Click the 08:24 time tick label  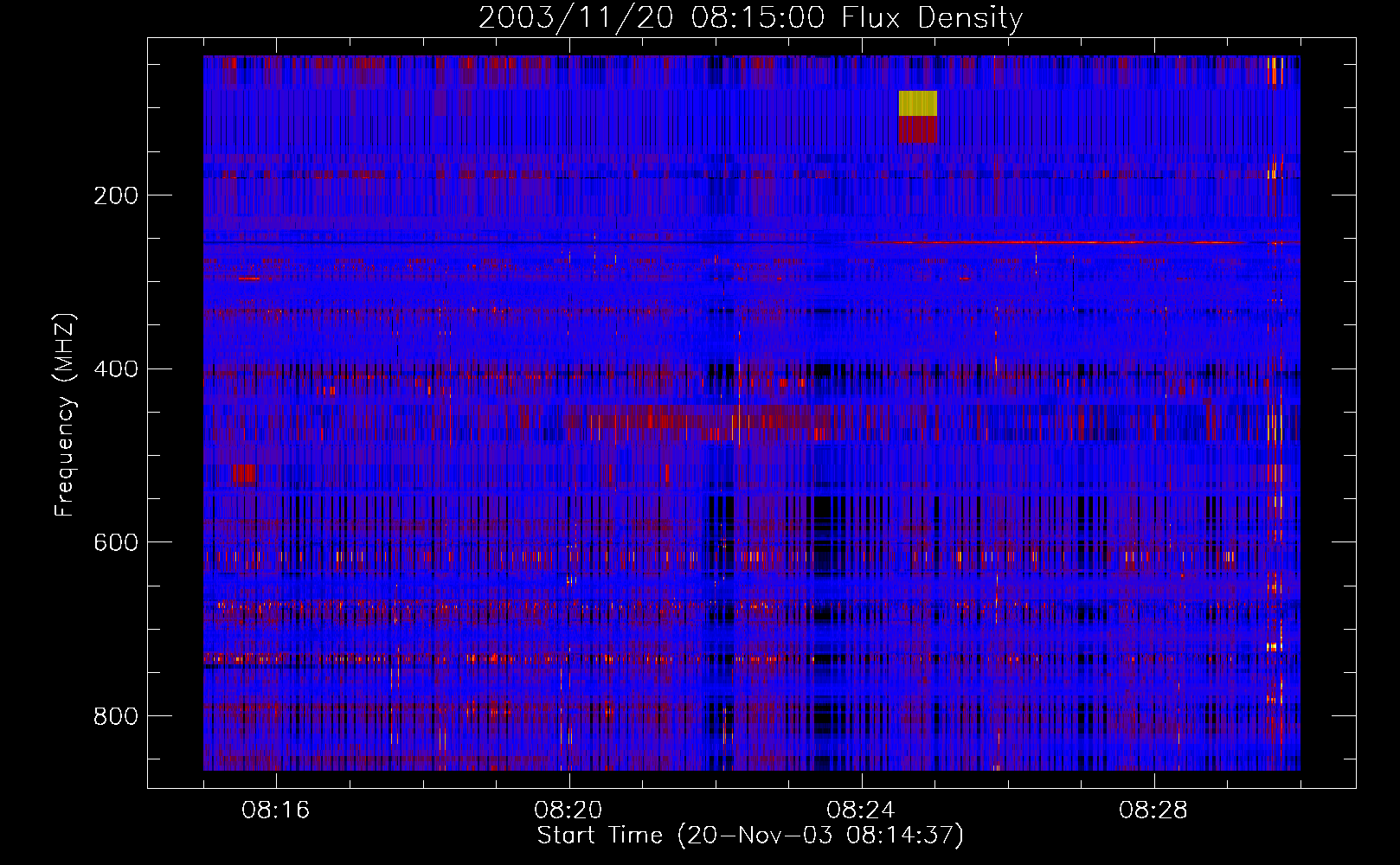(861, 811)
